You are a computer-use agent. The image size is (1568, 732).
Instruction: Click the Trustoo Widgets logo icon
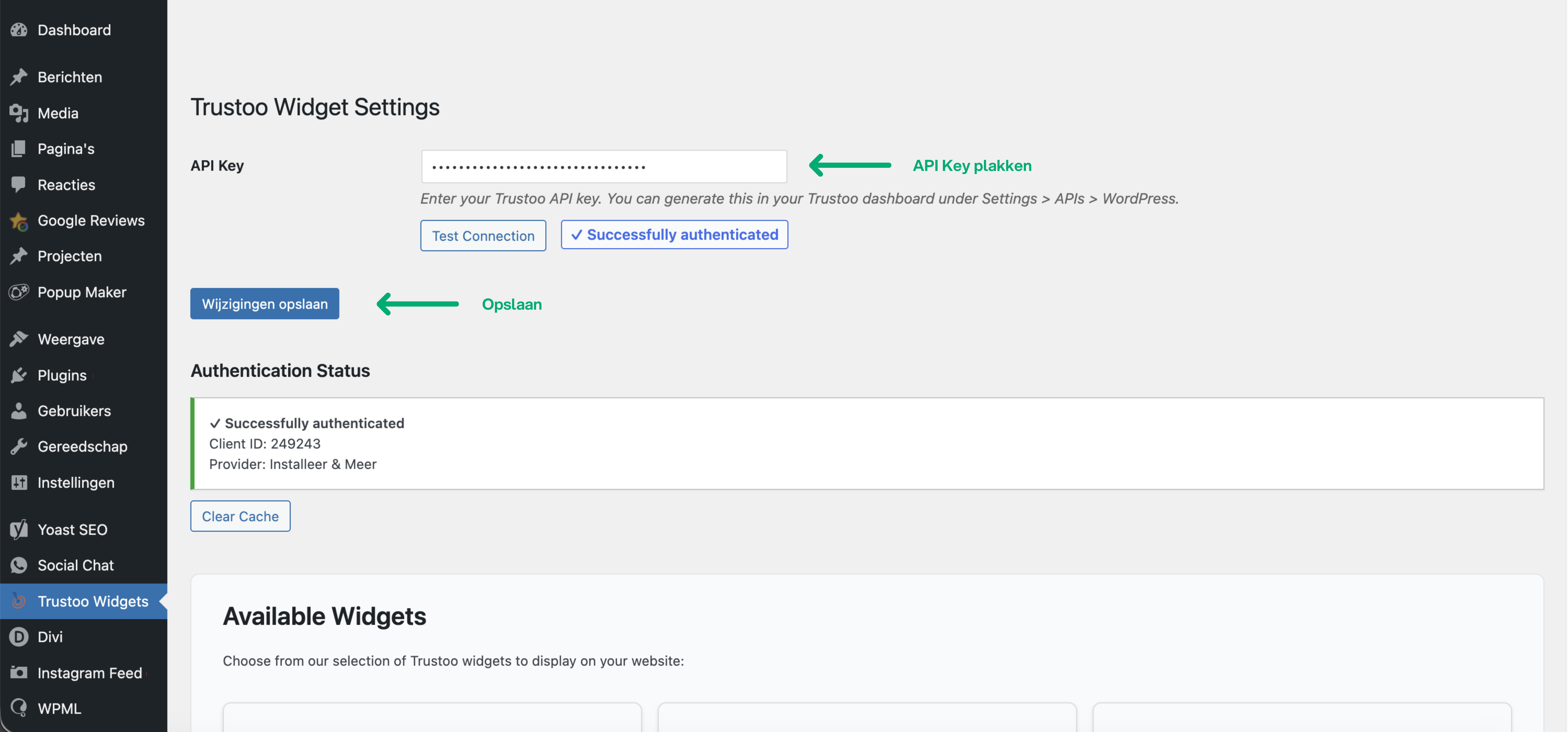point(19,601)
